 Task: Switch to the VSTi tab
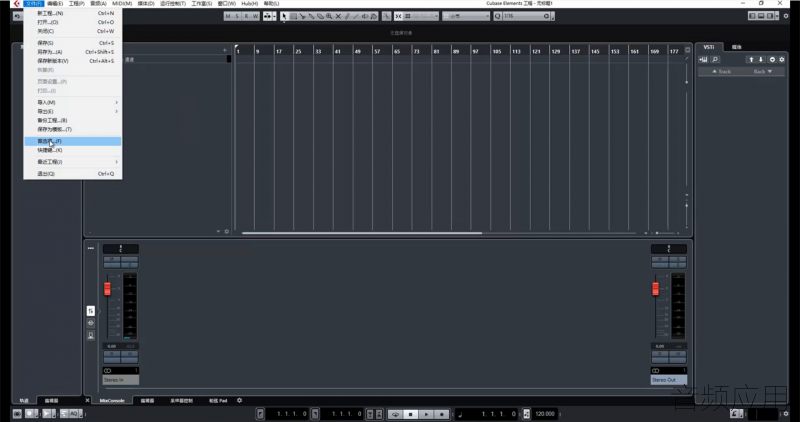coord(709,47)
